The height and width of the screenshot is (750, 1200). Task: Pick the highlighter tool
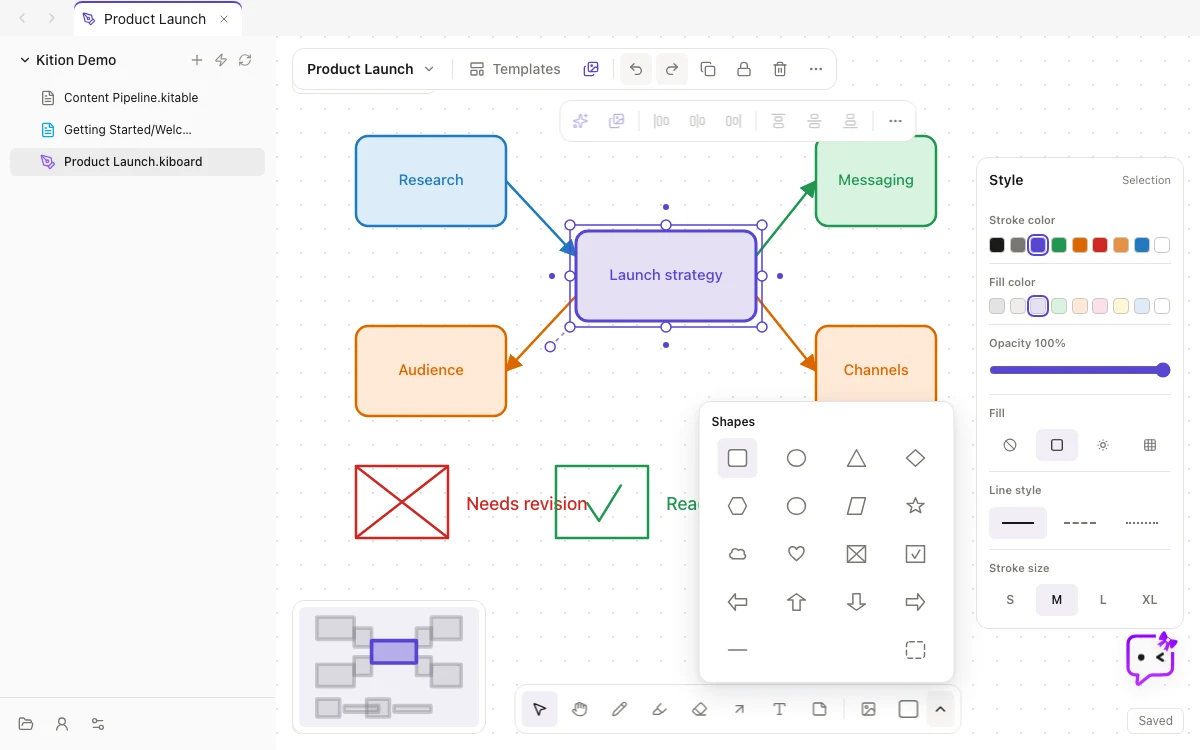[659, 709]
